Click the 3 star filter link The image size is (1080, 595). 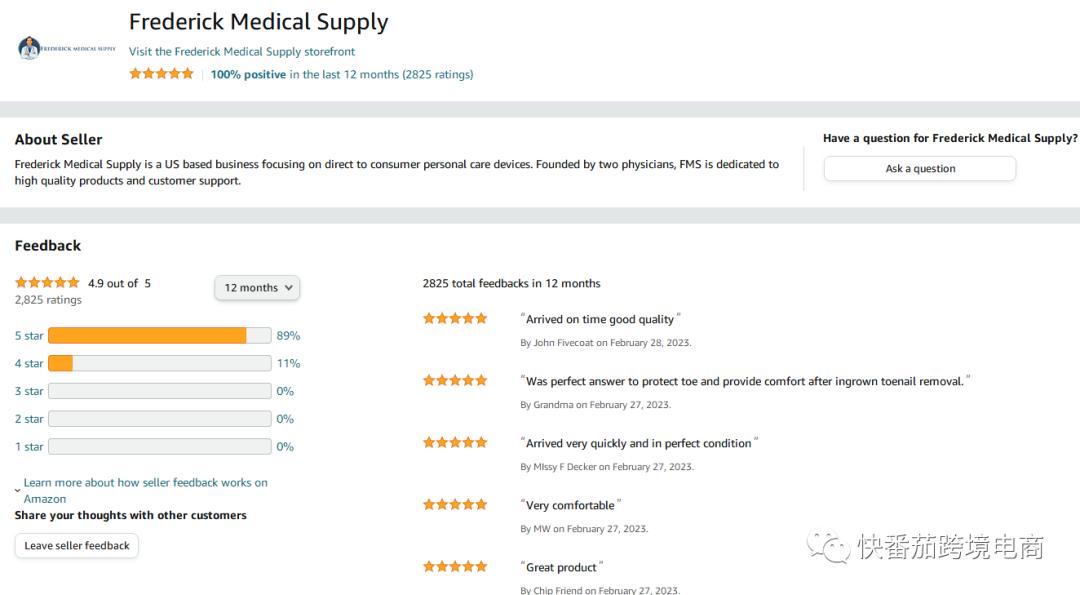(x=29, y=391)
